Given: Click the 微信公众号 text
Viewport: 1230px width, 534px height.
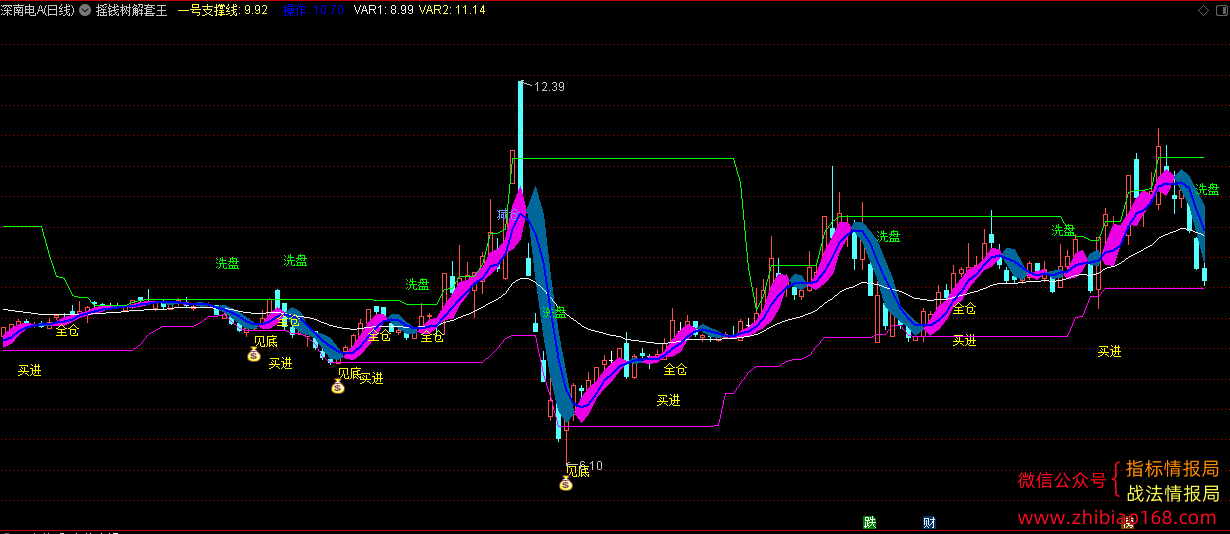Looking at the screenshot, I should click(x=1062, y=480).
